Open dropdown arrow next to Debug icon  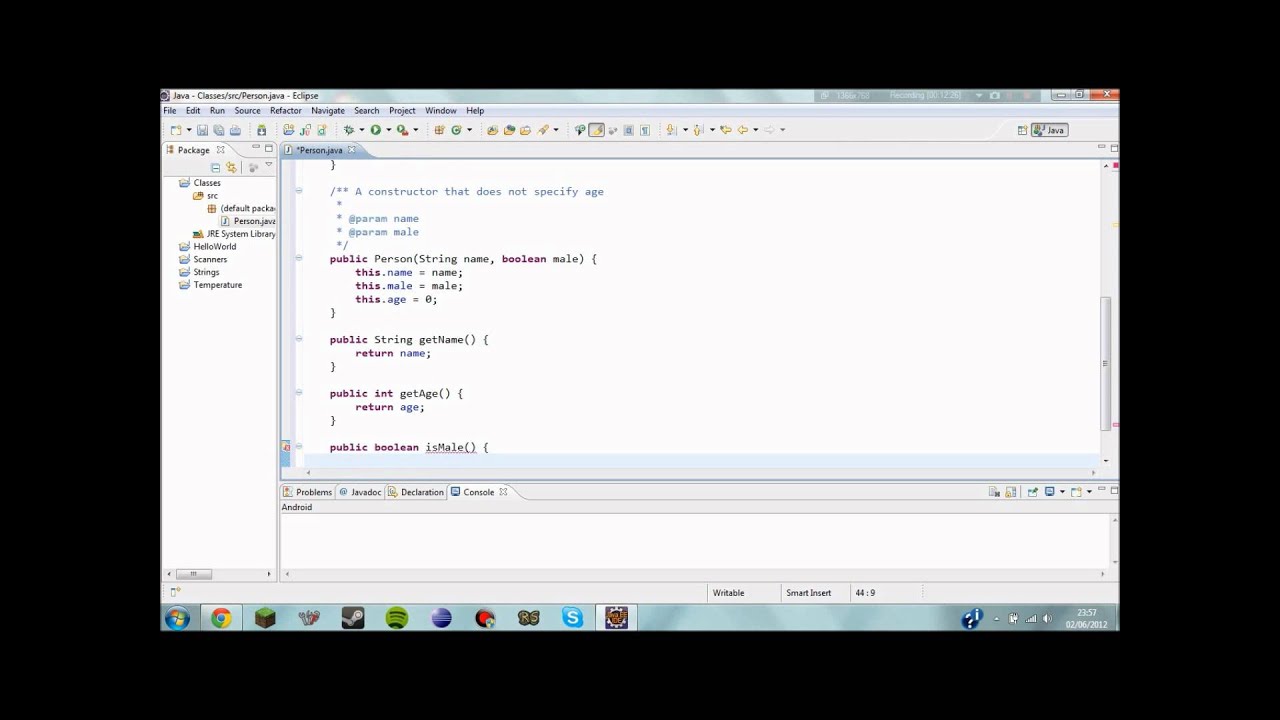[361, 130]
